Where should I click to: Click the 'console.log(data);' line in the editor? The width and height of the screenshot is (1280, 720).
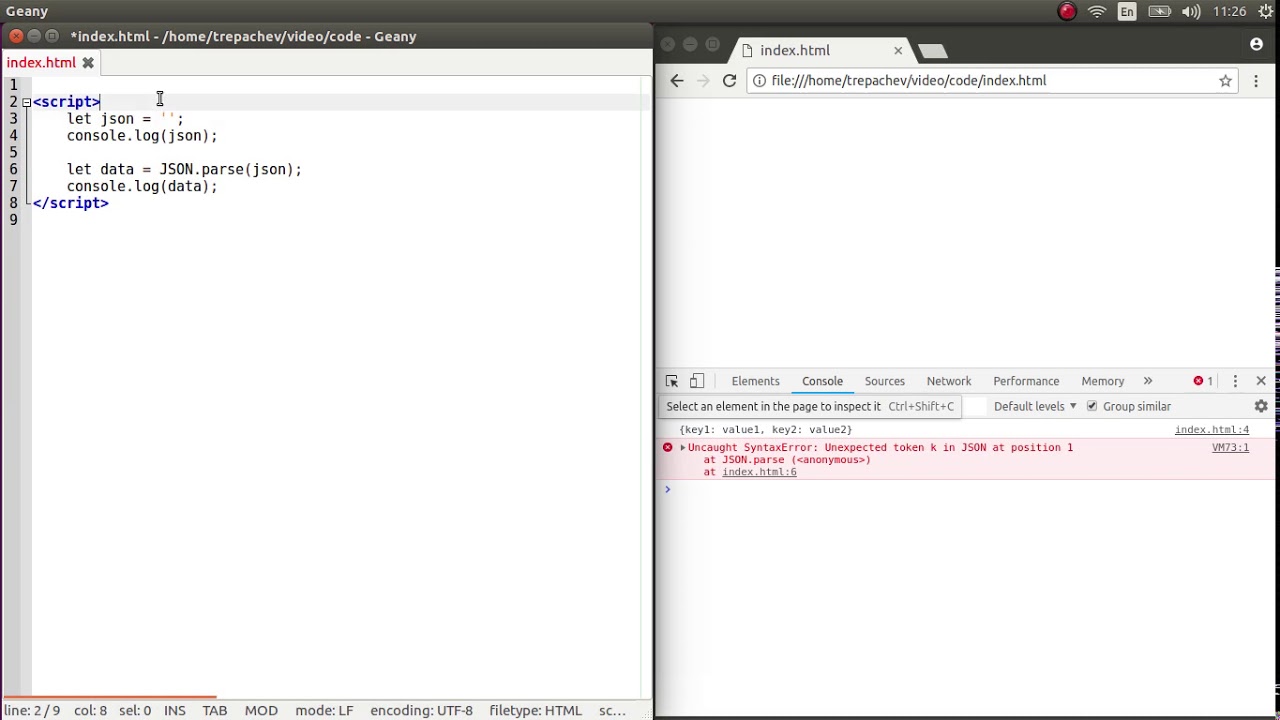pos(142,187)
